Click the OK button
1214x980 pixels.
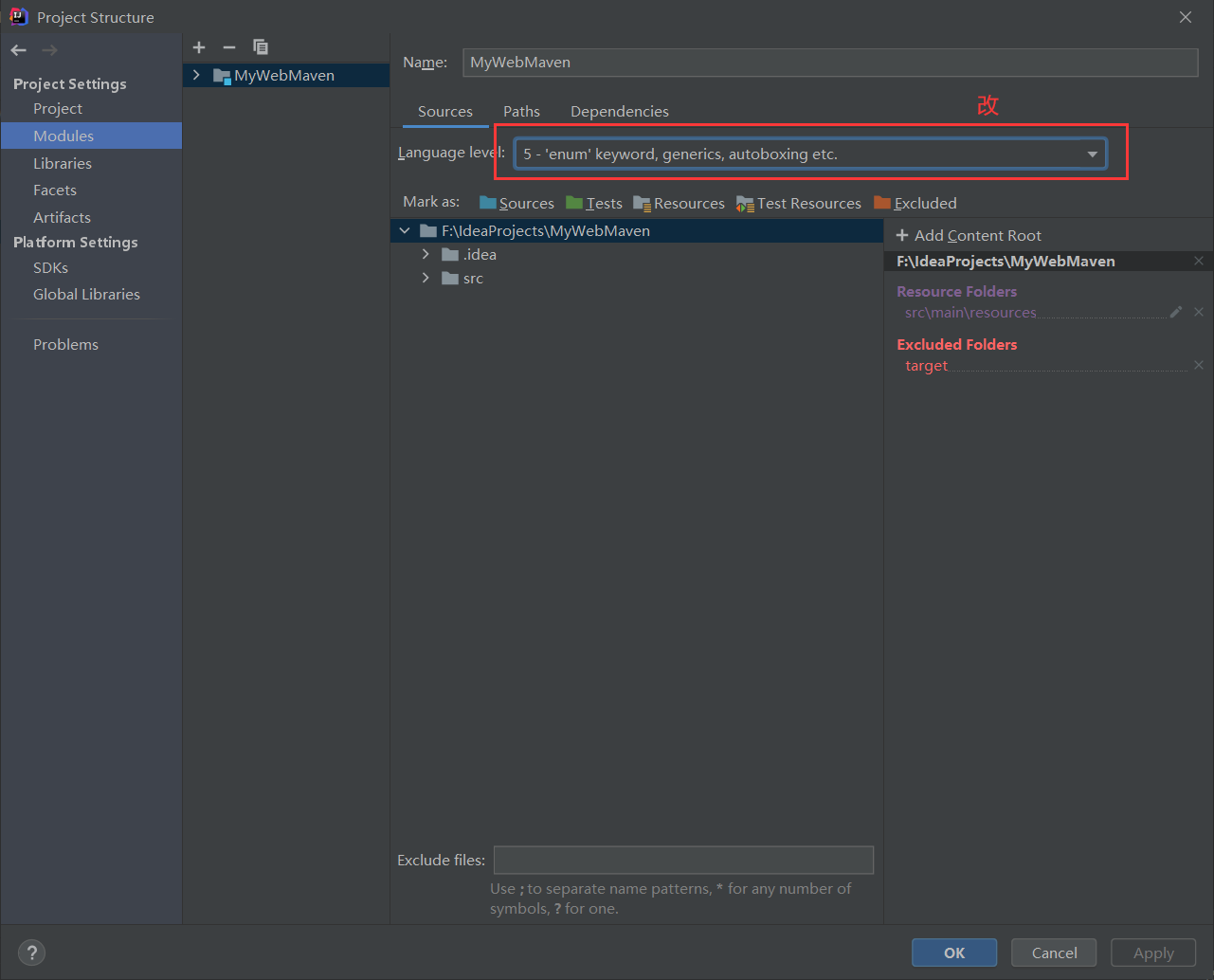pyautogui.click(x=954, y=953)
